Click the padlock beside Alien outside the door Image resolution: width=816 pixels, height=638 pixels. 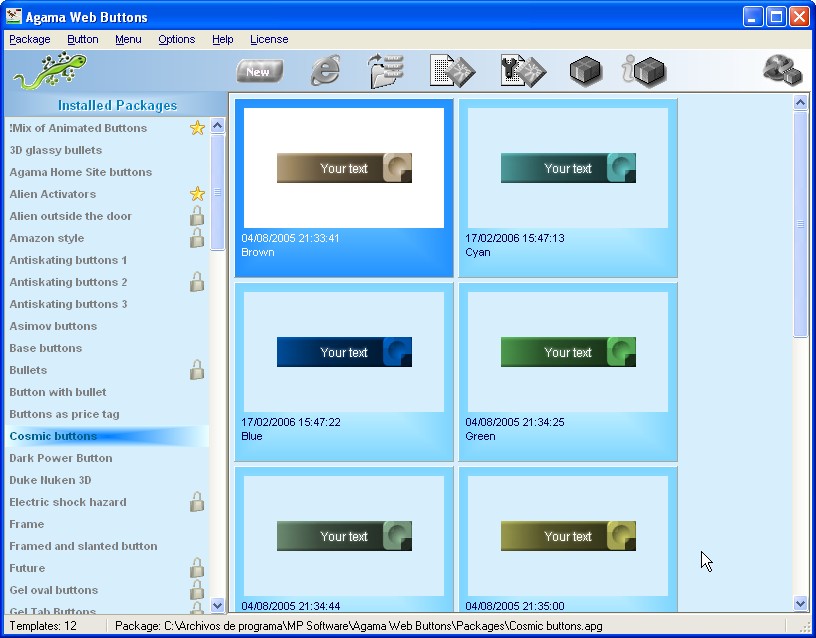[197, 215]
